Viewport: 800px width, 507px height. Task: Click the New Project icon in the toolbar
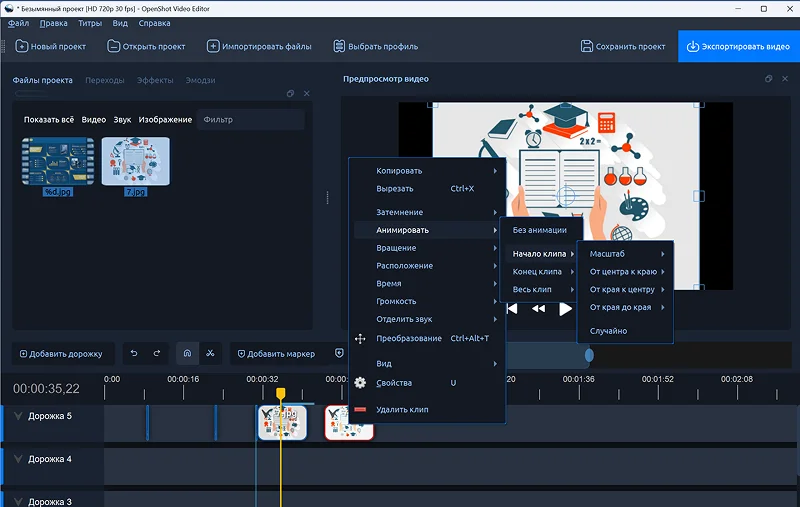pos(21,46)
